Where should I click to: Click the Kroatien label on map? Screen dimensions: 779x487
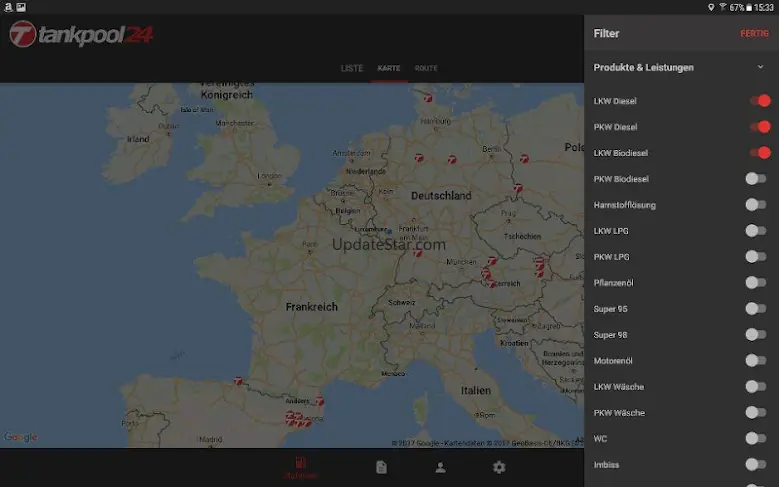(514, 343)
